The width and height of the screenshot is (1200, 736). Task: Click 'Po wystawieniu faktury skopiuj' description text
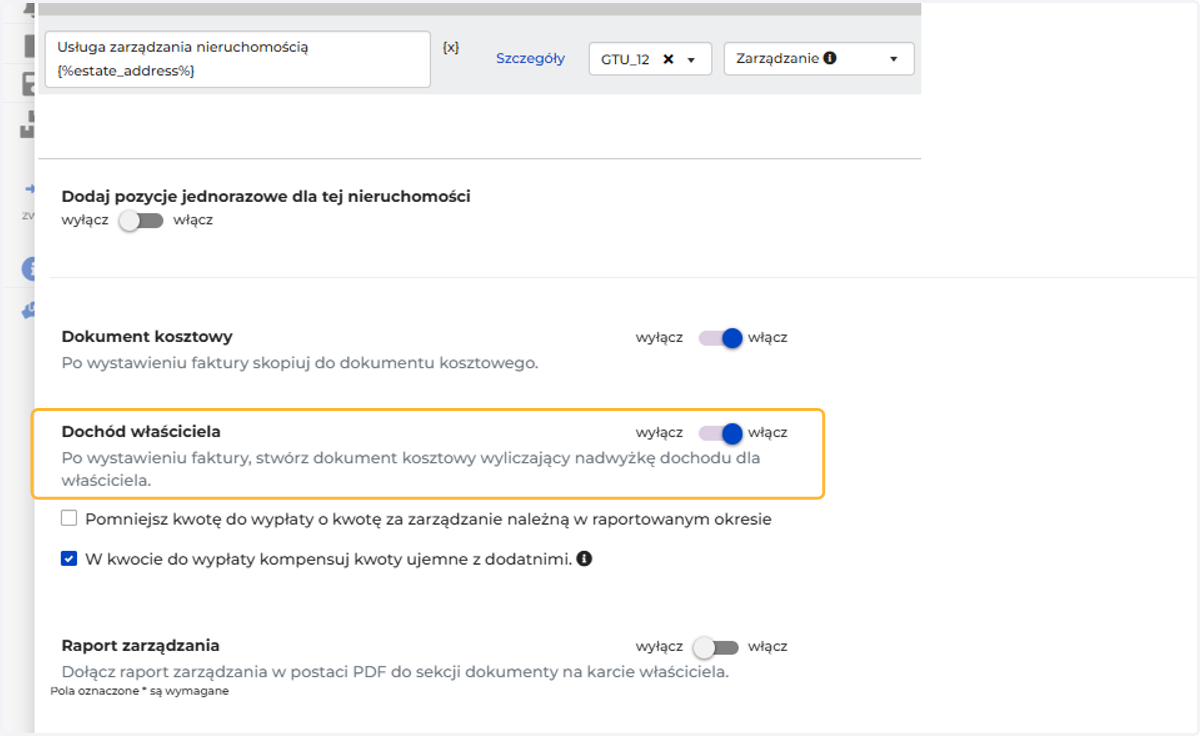pos(300,363)
